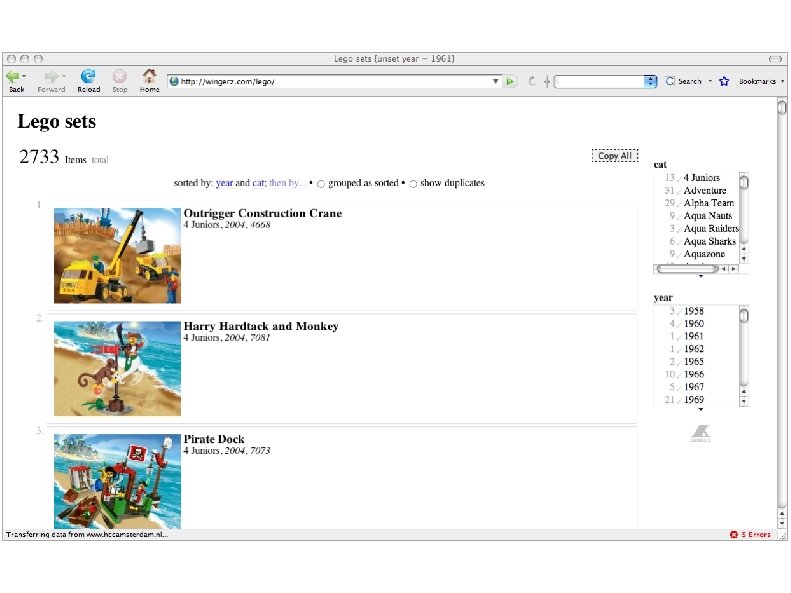Open the Back button history dropdown arrow
This screenshot has width=791, height=593.
point(24,77)
